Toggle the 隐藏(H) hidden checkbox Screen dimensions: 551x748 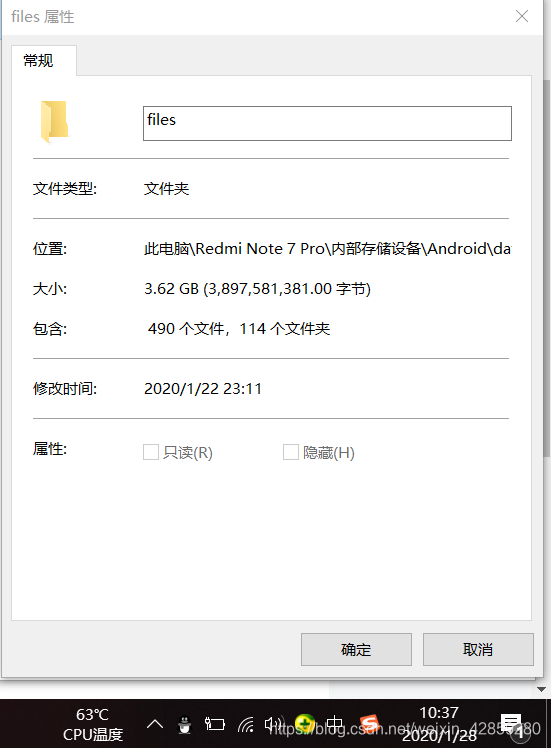pyautogui.click(x=291, y=452)
